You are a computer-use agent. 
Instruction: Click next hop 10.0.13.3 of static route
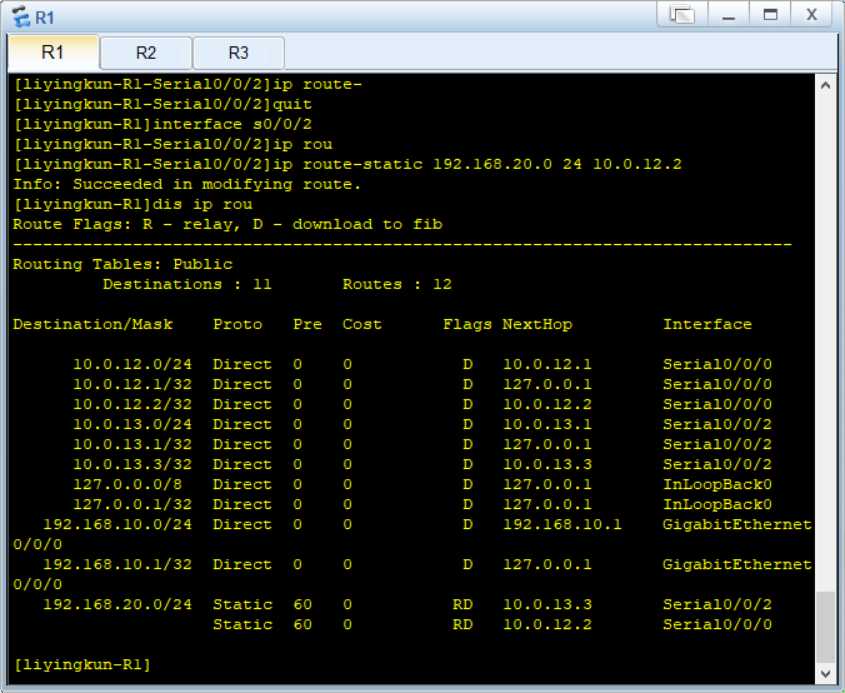(x=547, y=604)
